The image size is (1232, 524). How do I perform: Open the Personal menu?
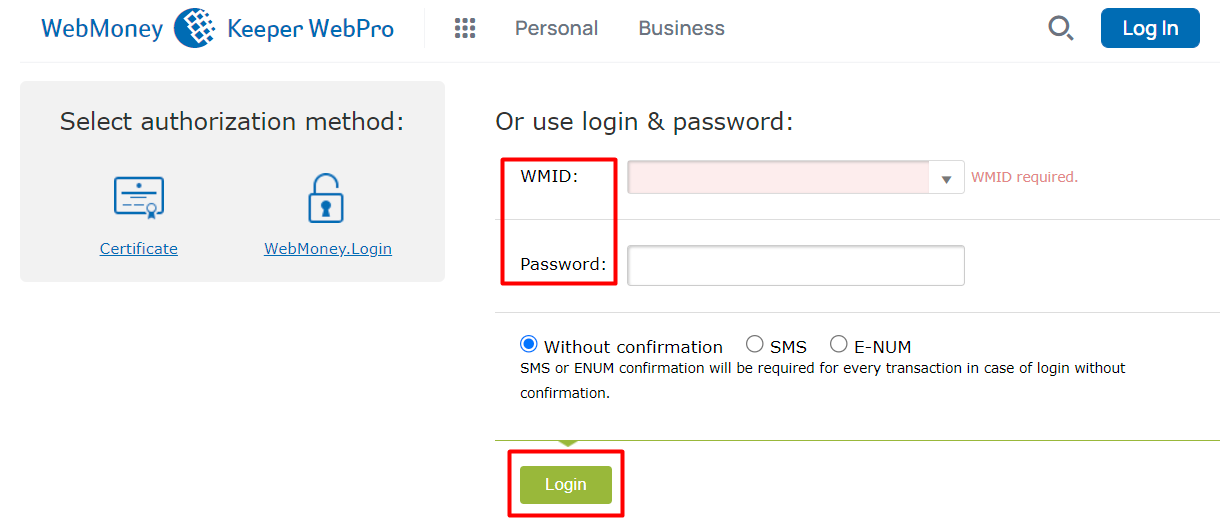tap(556, 28)
